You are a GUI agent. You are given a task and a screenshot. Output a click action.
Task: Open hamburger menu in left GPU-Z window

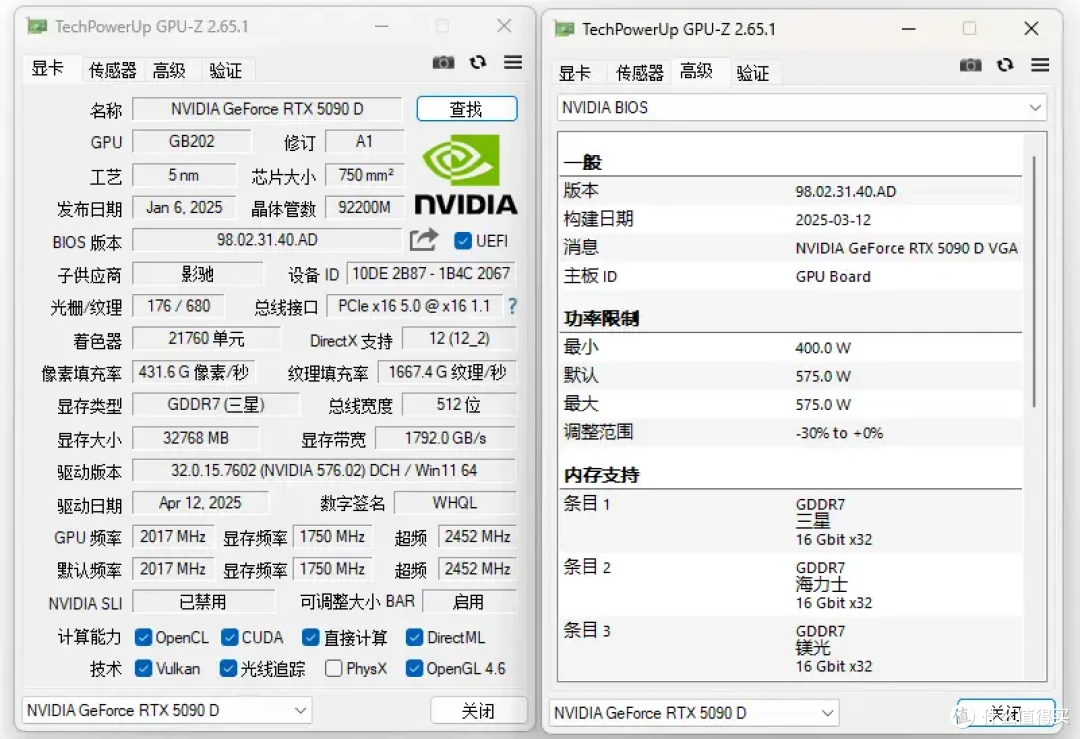coord(512,62)
